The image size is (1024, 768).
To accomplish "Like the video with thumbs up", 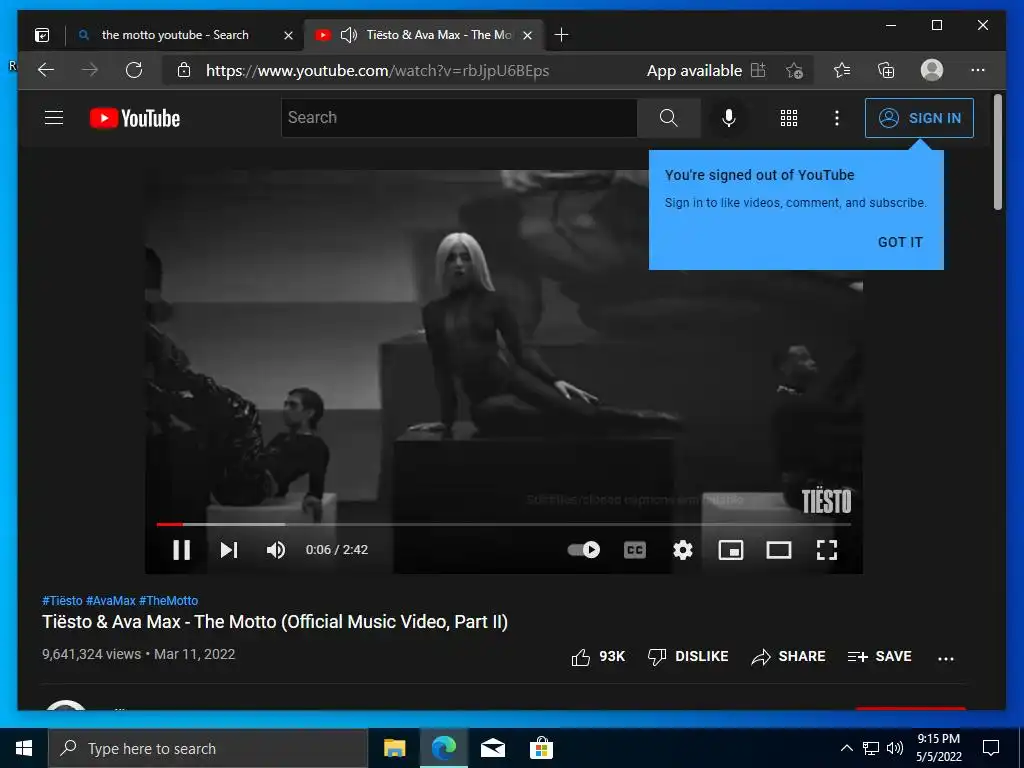I will pyautogui.click(x=598, y=656).
